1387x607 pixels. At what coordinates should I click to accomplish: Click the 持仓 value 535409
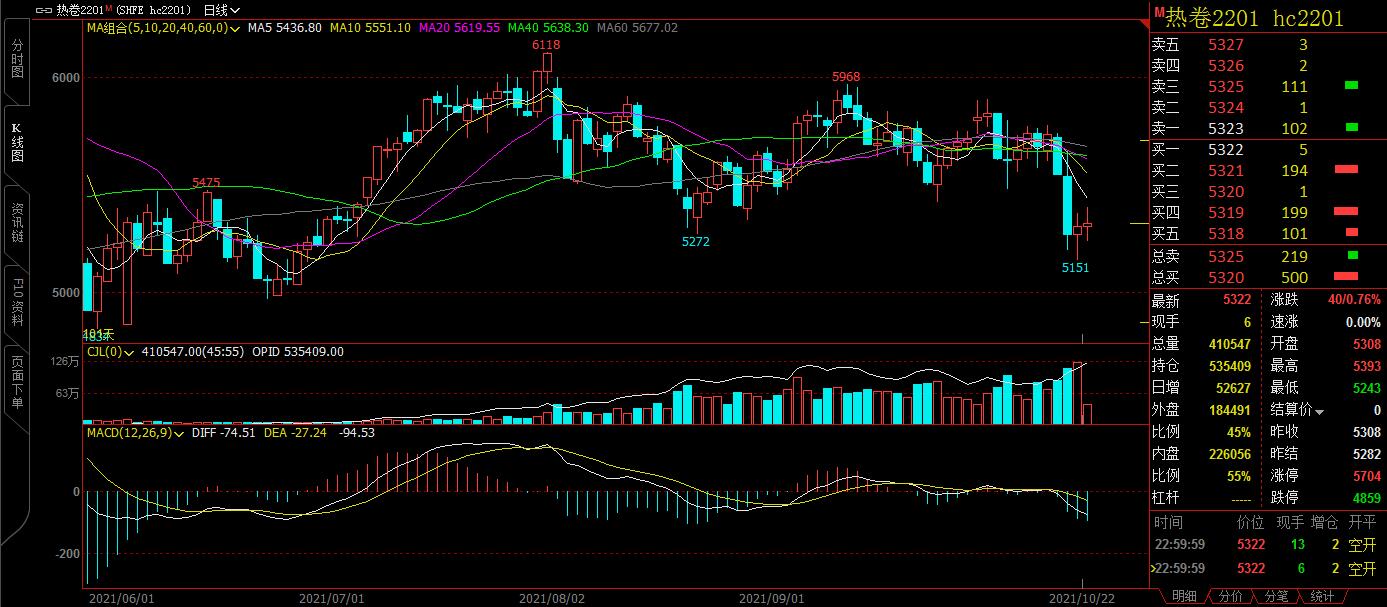(1229, 366)
